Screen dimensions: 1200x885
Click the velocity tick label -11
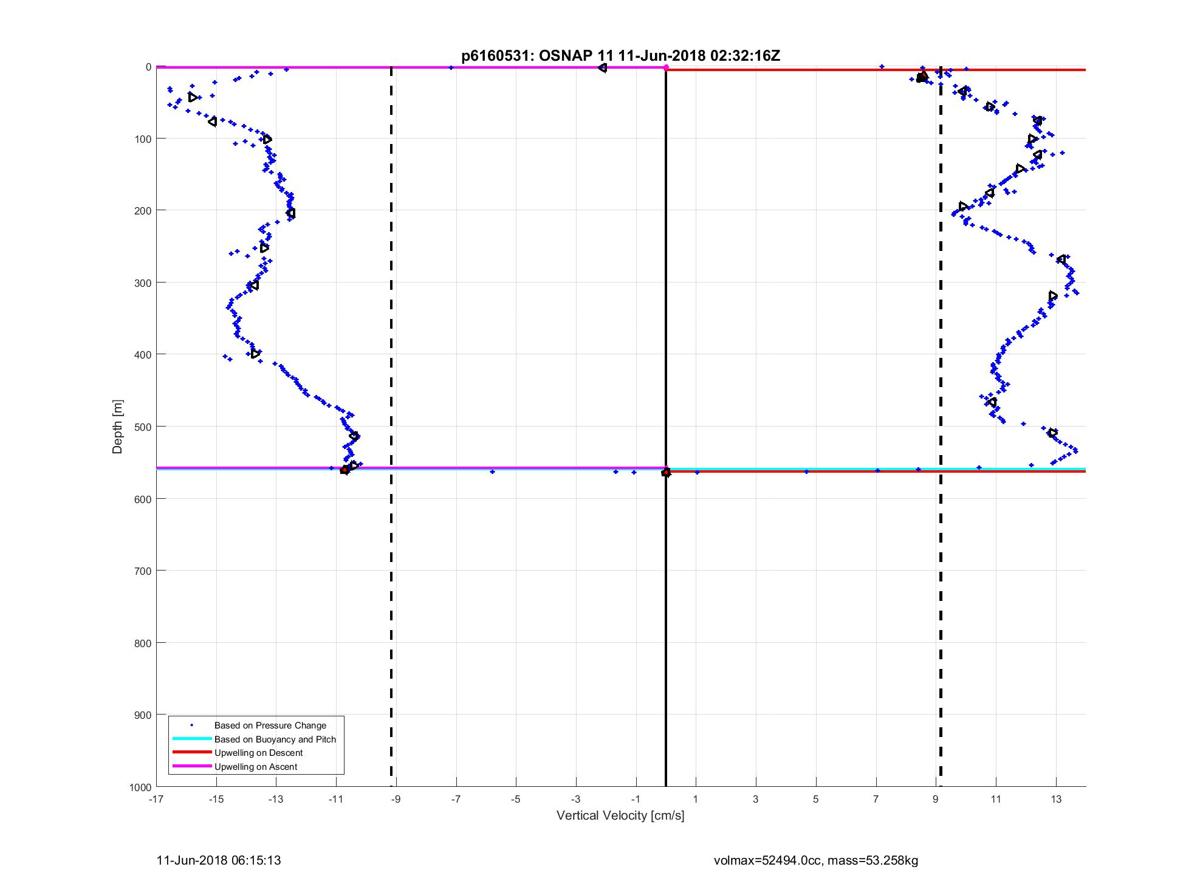[x=336, y=799]
